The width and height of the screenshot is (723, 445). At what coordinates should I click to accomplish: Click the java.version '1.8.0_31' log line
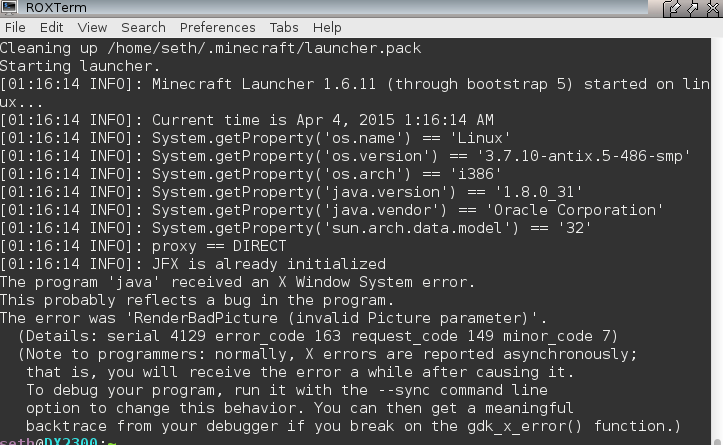(x=291, y=192)
